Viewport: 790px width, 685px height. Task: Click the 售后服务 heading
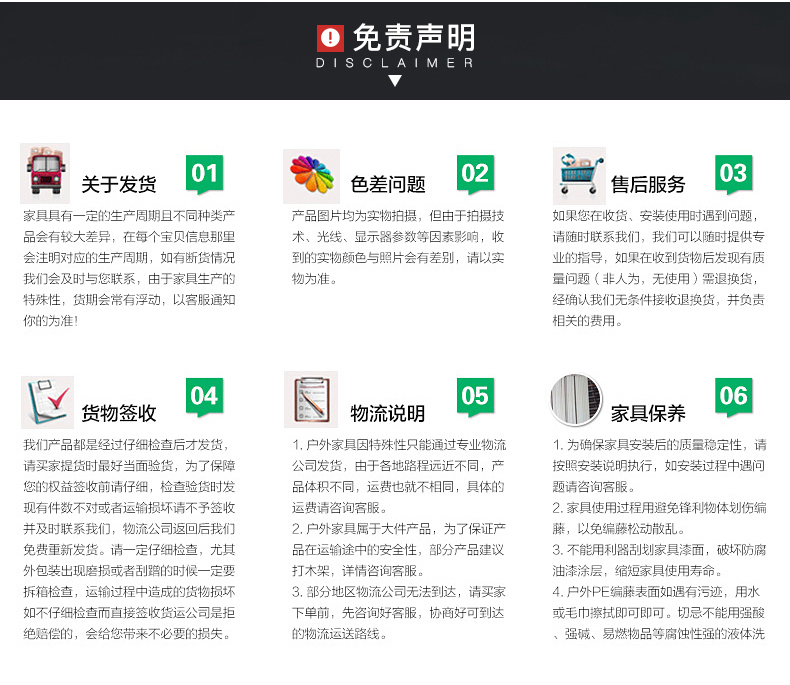648,185
